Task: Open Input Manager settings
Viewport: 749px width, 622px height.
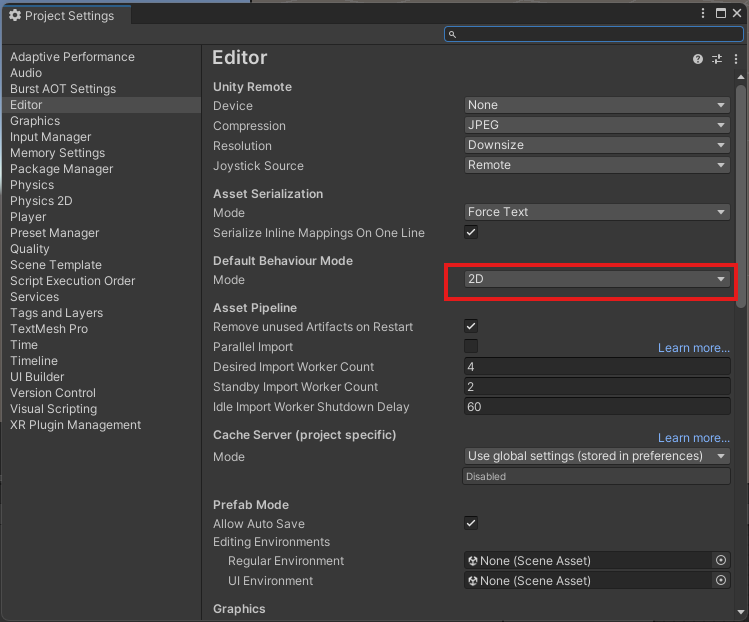Action: 50,137
